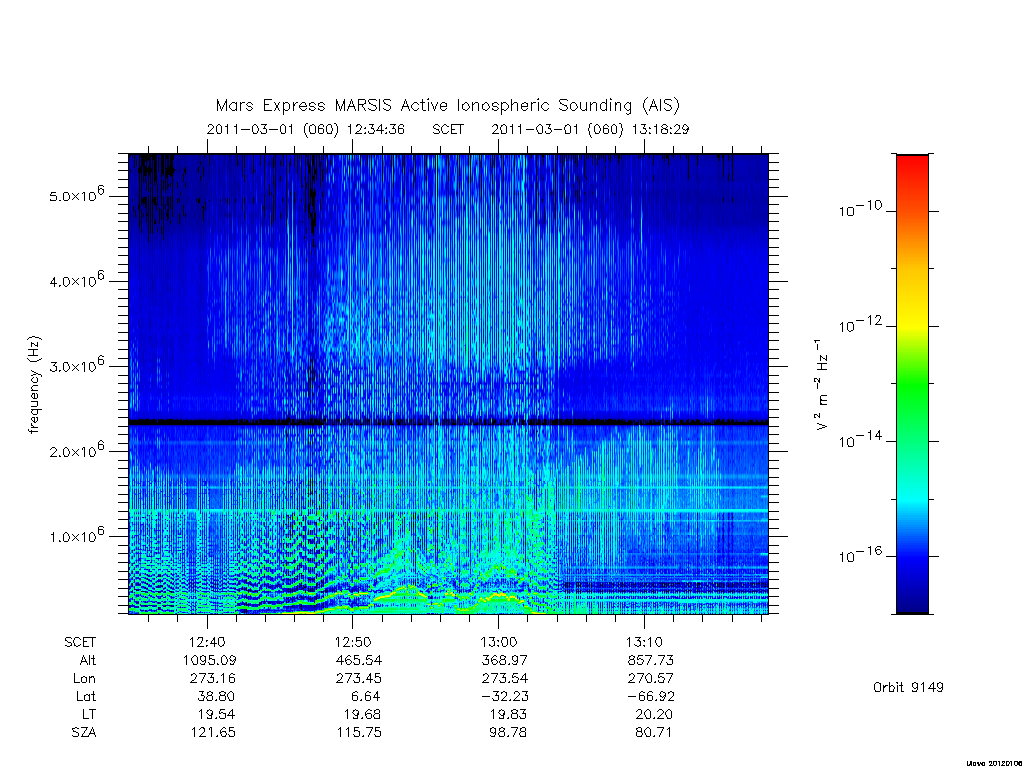This screenshot has width=1024, height=768.
Task: Click latitude value -32.23
Action: tap(504, 696)
